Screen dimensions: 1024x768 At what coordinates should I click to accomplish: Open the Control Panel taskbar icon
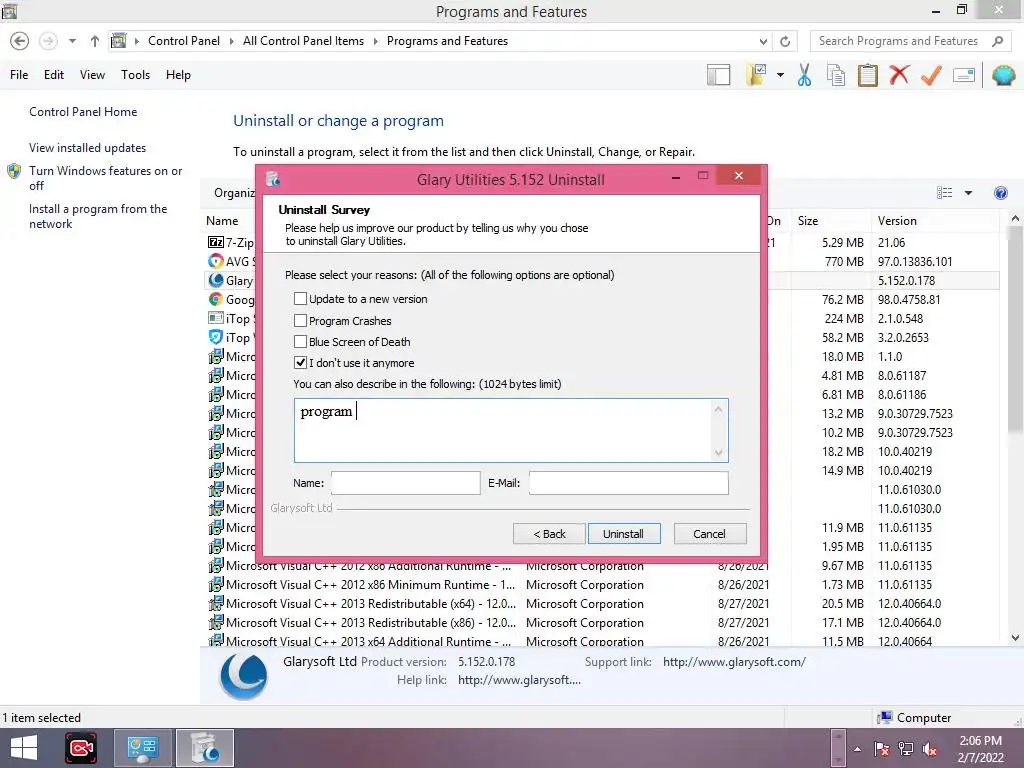point(143,748)
